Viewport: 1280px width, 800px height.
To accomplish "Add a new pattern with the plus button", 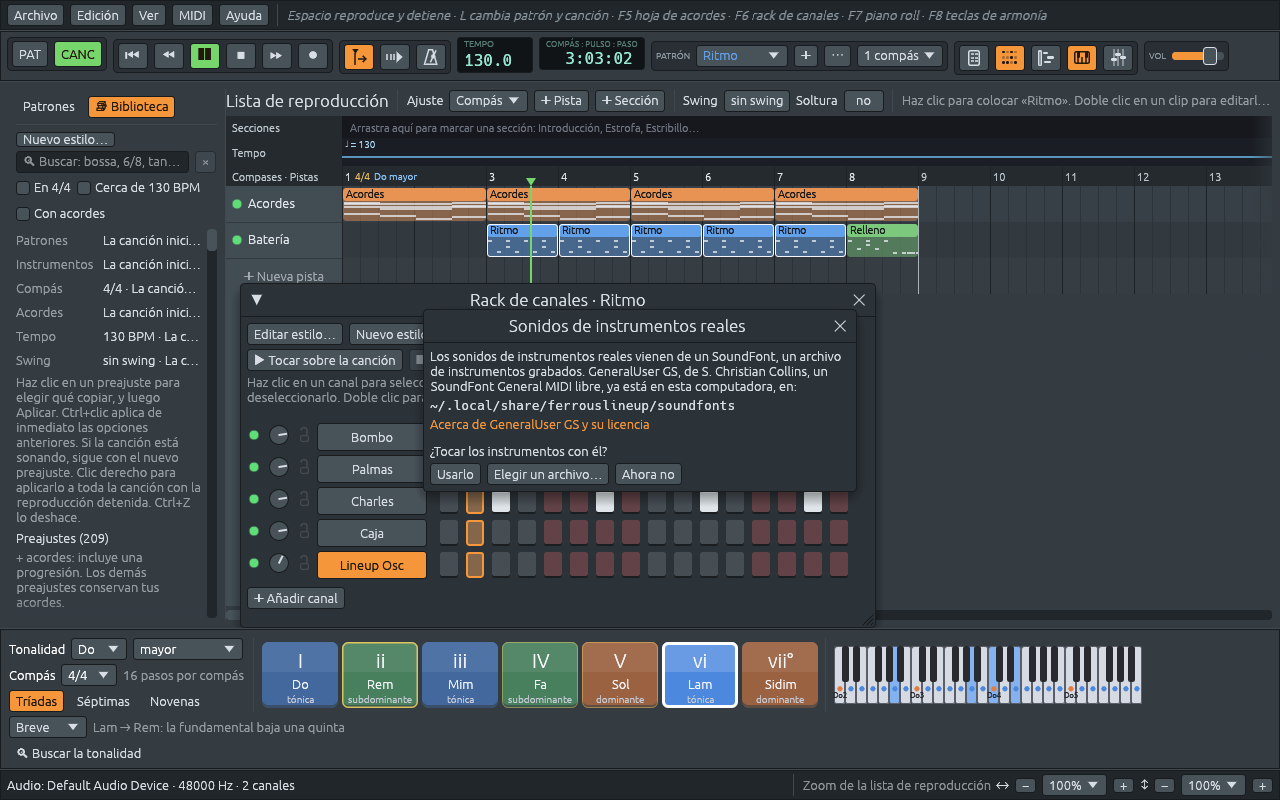I will 806,56.
